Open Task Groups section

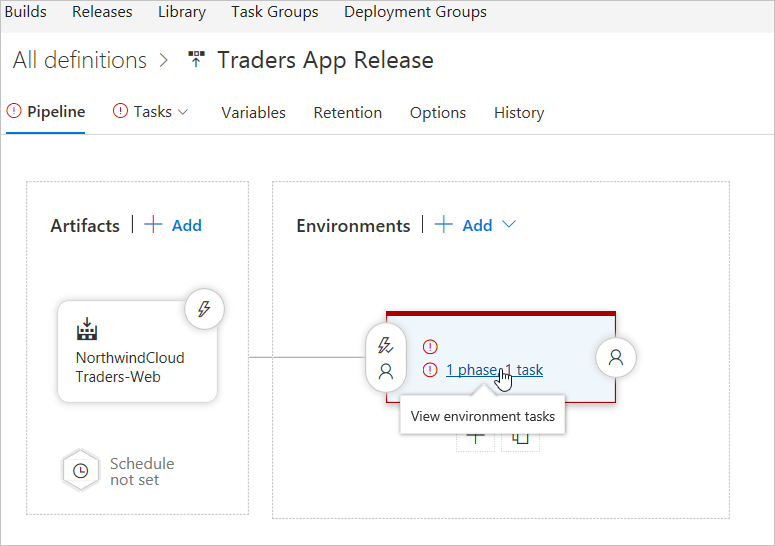(x=275, y=11)
